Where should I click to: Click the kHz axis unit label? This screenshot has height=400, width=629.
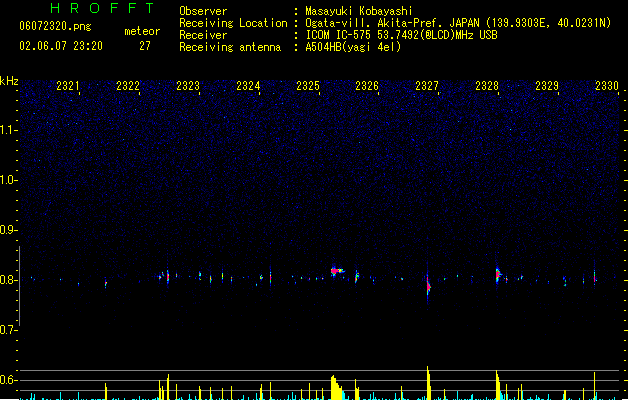coord(9,81)
